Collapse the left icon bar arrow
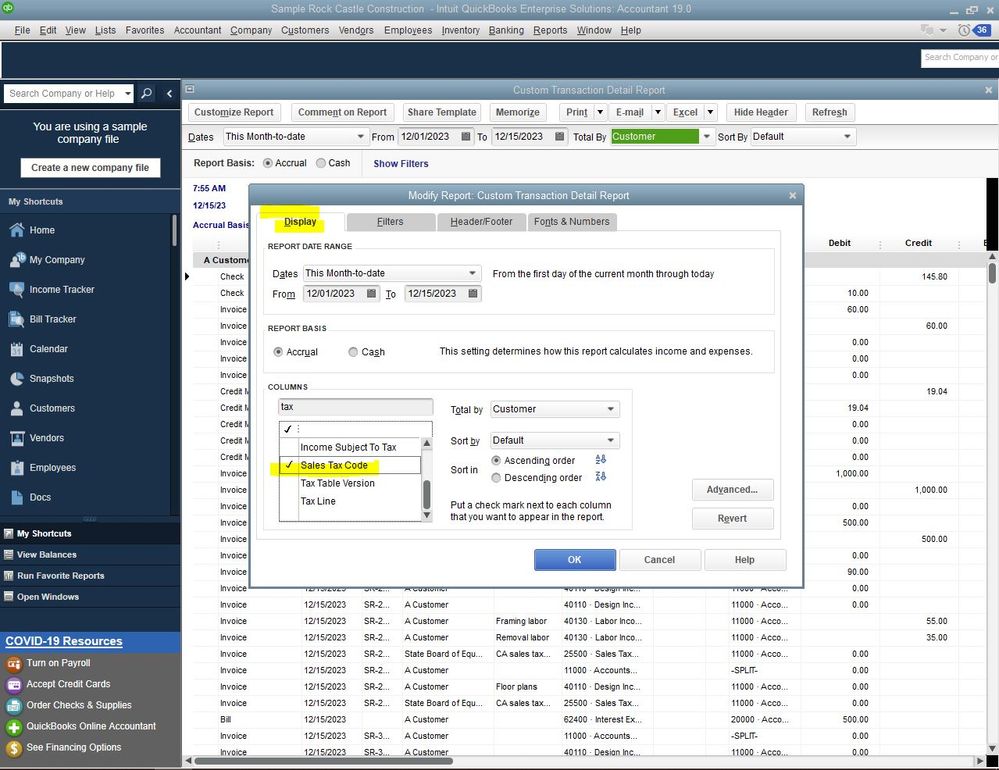Viewport: 999px width, 770px height. [x=169, y=94]
